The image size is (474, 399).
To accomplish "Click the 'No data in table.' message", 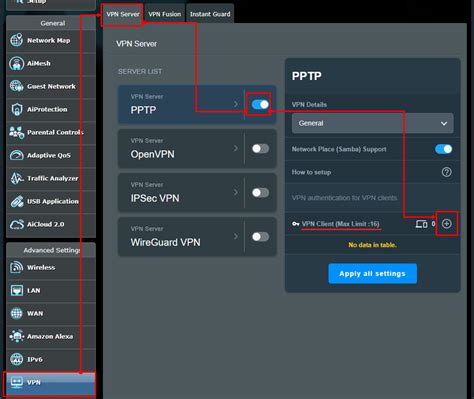I will (x=372, y=245).
